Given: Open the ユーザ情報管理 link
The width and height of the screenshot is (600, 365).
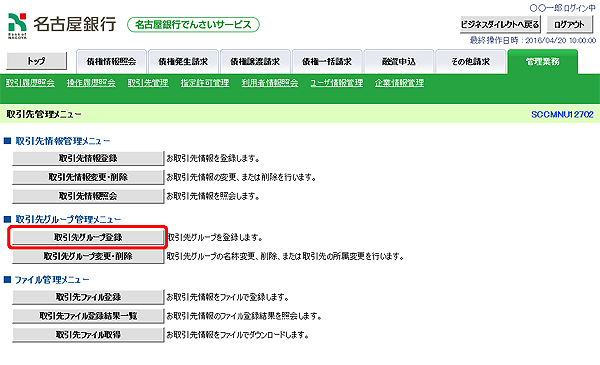Looking at the screenshot, I should point(337,83).
